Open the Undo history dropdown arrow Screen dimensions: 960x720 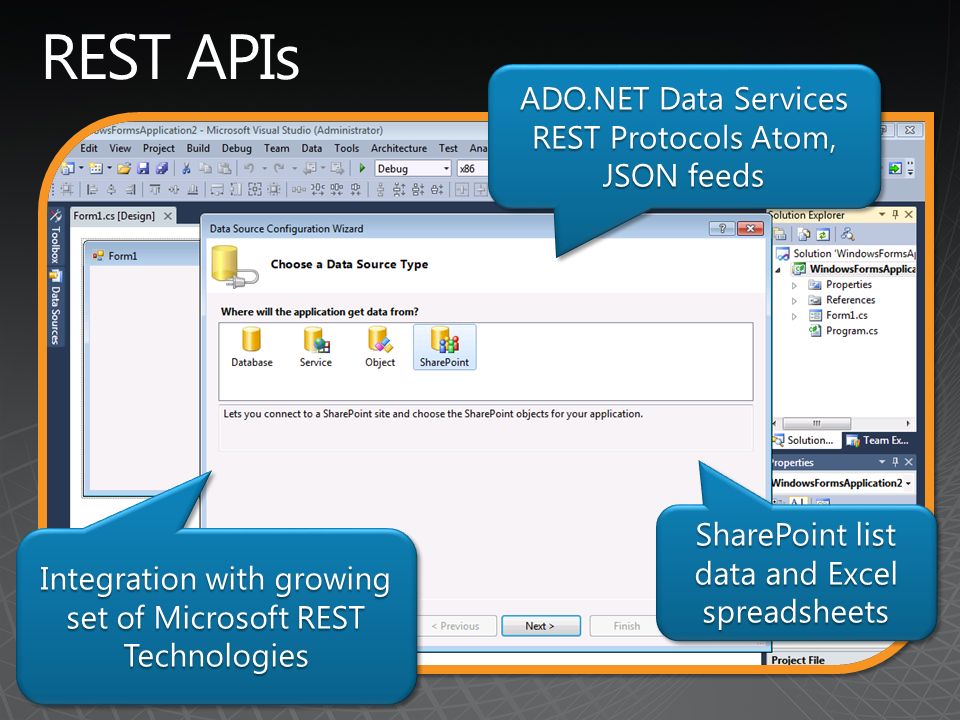click(x=264, y=168)
